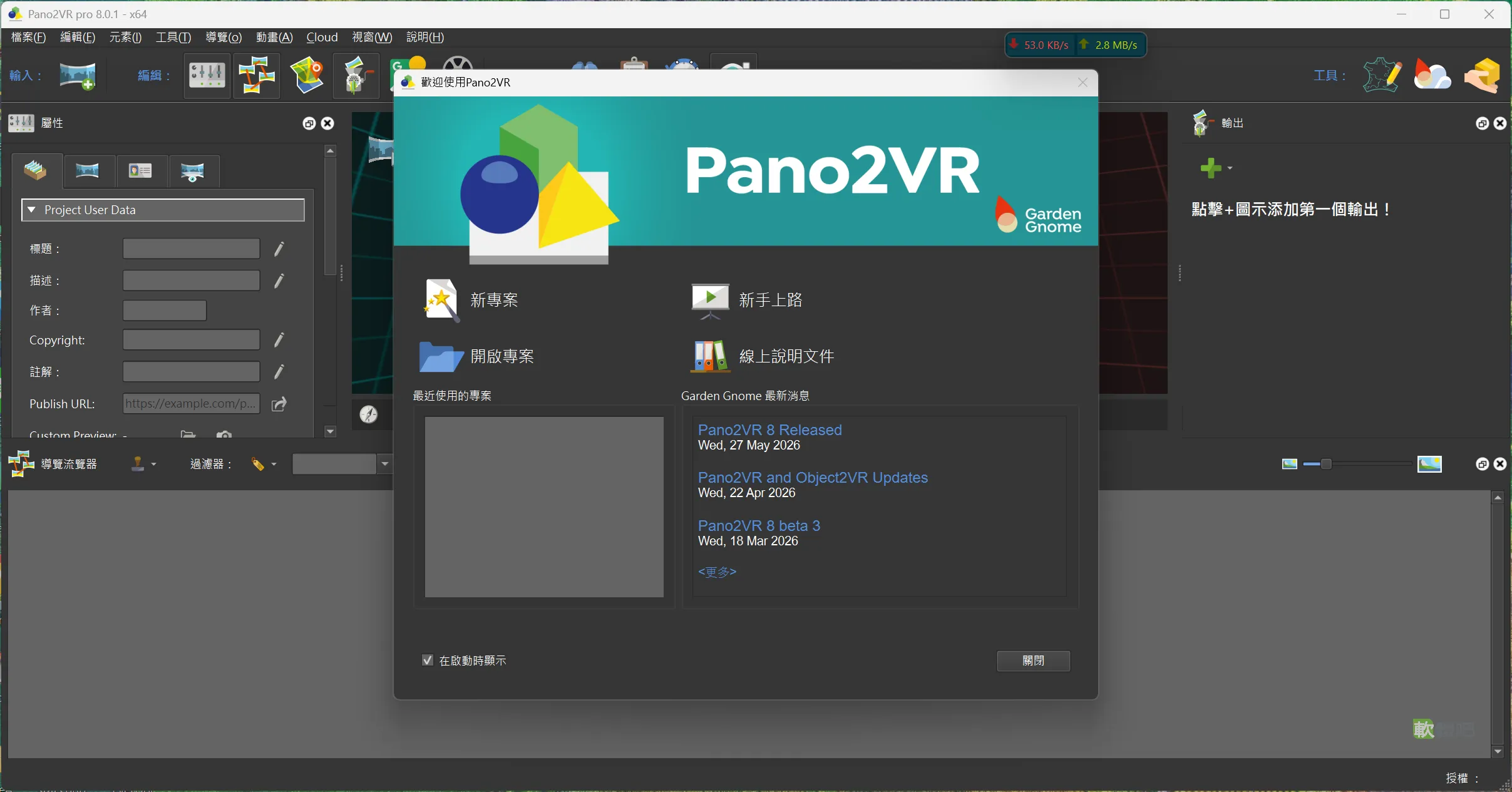Viewport: 1512px width, 792px height.
Task: Click the large thumbnail size icon
Action: (1429, 464)
